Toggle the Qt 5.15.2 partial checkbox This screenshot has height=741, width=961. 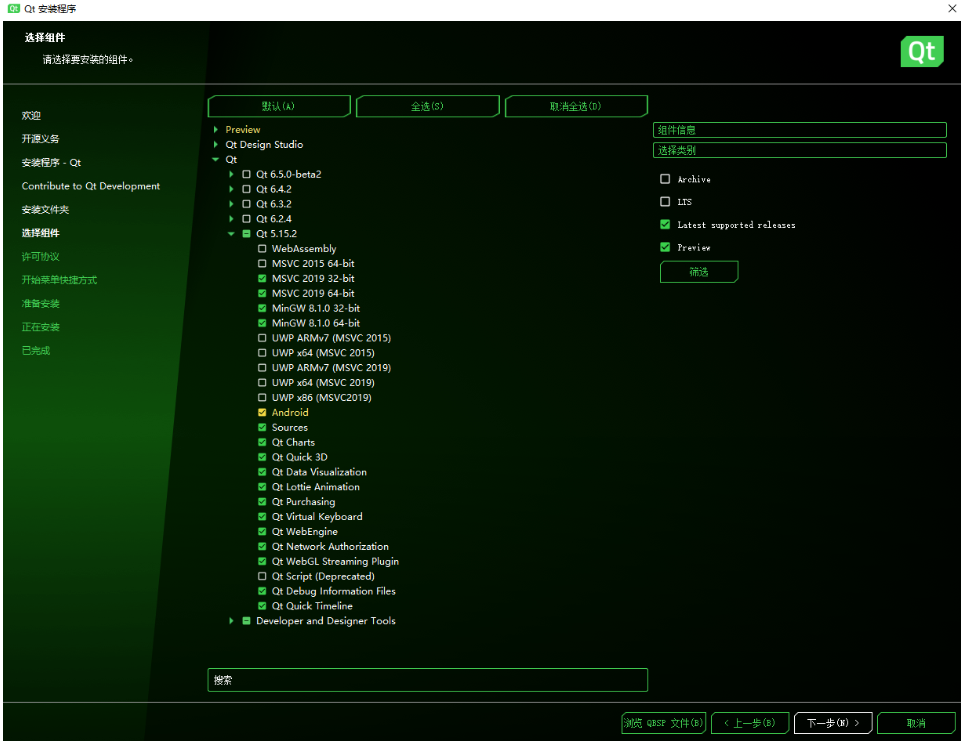point(246,234)
